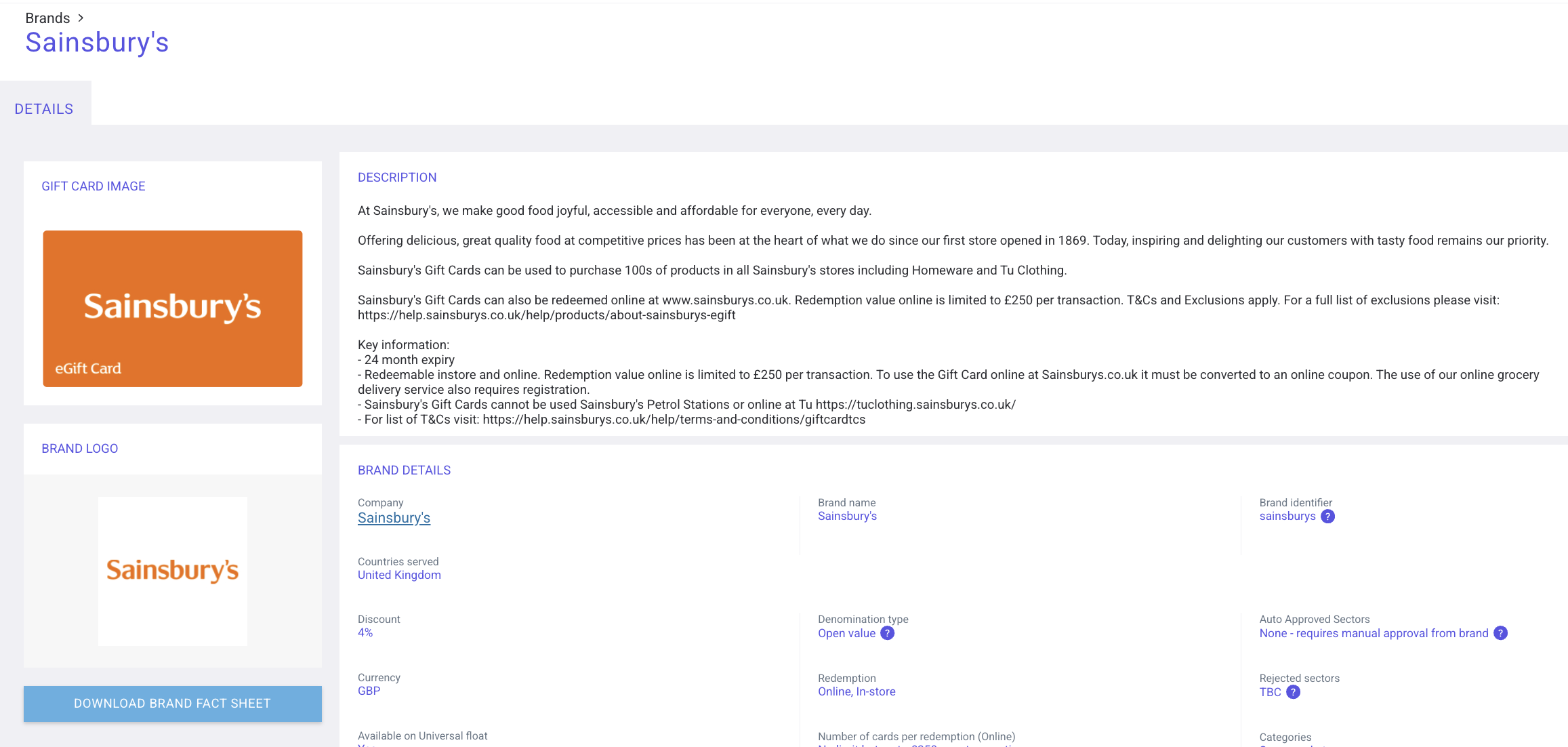Open the Online, In-store redemption link

pos(857,691)
